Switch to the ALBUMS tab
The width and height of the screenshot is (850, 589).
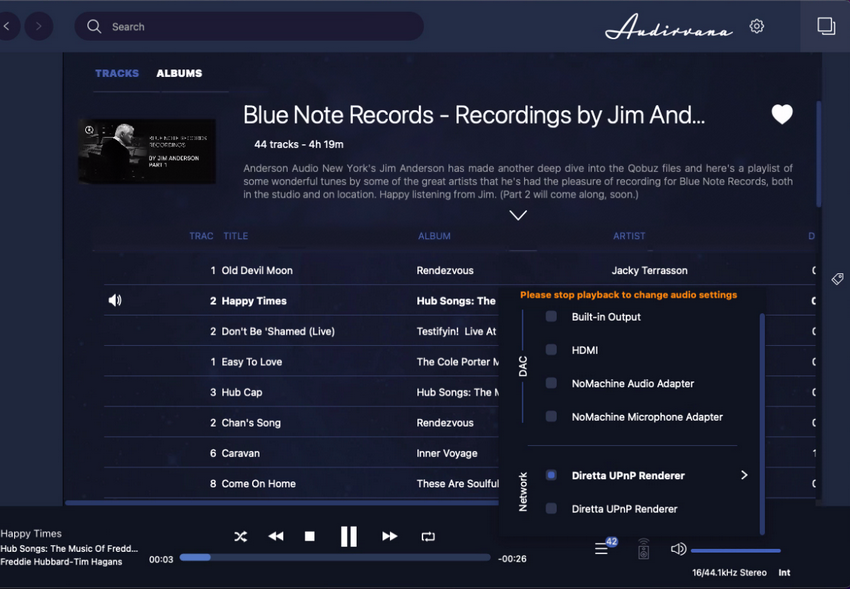click(179, 73)
